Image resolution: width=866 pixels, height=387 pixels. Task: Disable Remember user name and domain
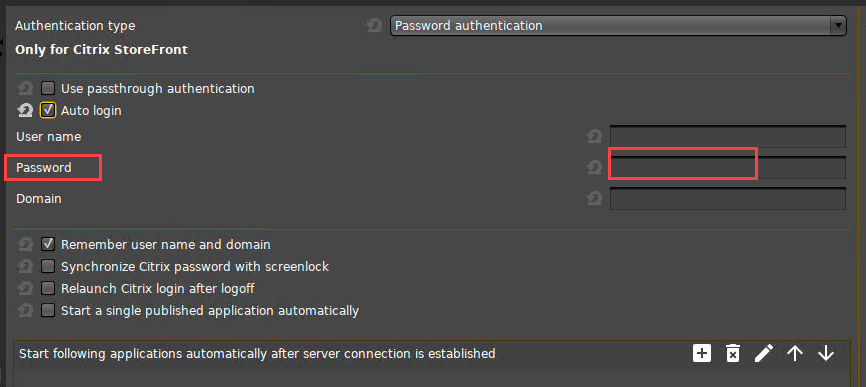coord(48,244)
